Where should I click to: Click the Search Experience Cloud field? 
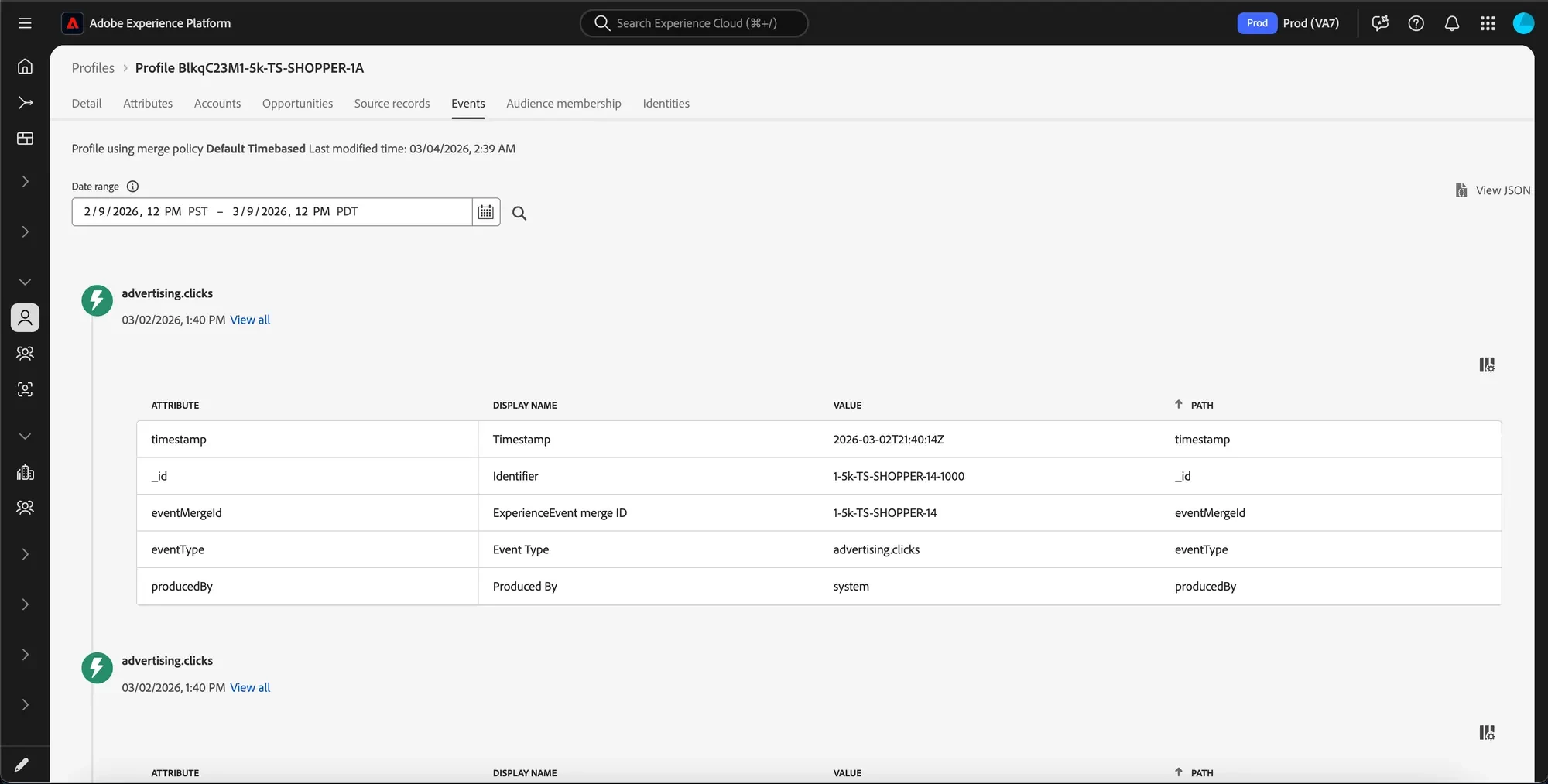[x=694, y=23]
